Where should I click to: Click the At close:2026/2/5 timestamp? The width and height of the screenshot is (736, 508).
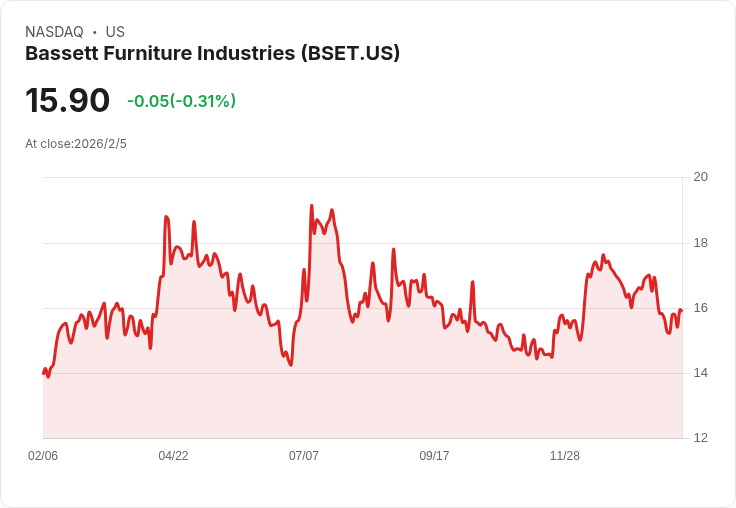coord(76,144)
